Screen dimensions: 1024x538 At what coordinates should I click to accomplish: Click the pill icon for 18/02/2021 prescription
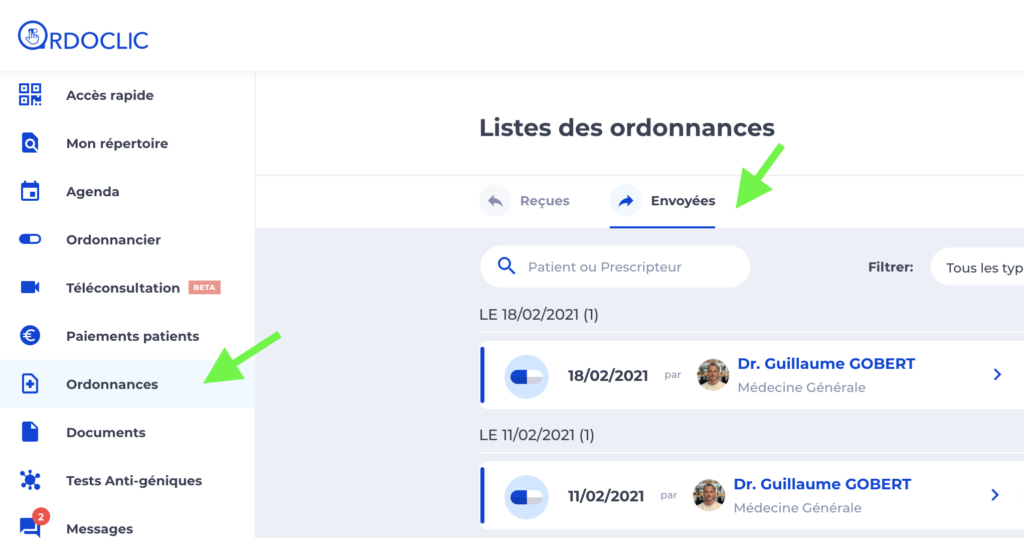pos(526,377)
